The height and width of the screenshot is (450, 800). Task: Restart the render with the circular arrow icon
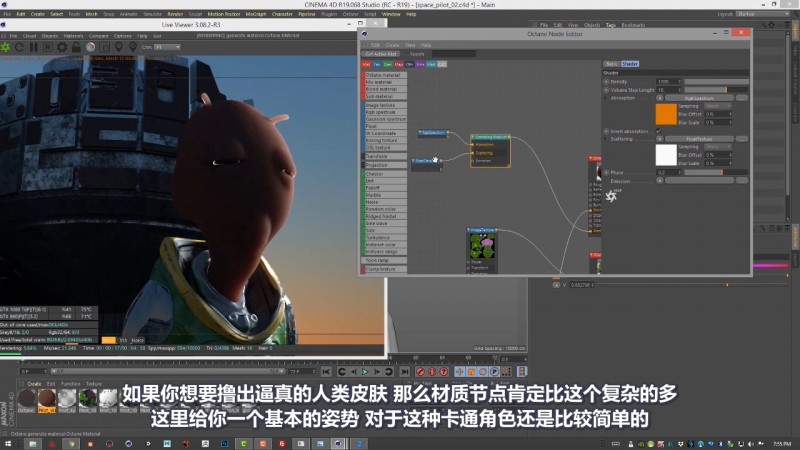coord(19,47)
